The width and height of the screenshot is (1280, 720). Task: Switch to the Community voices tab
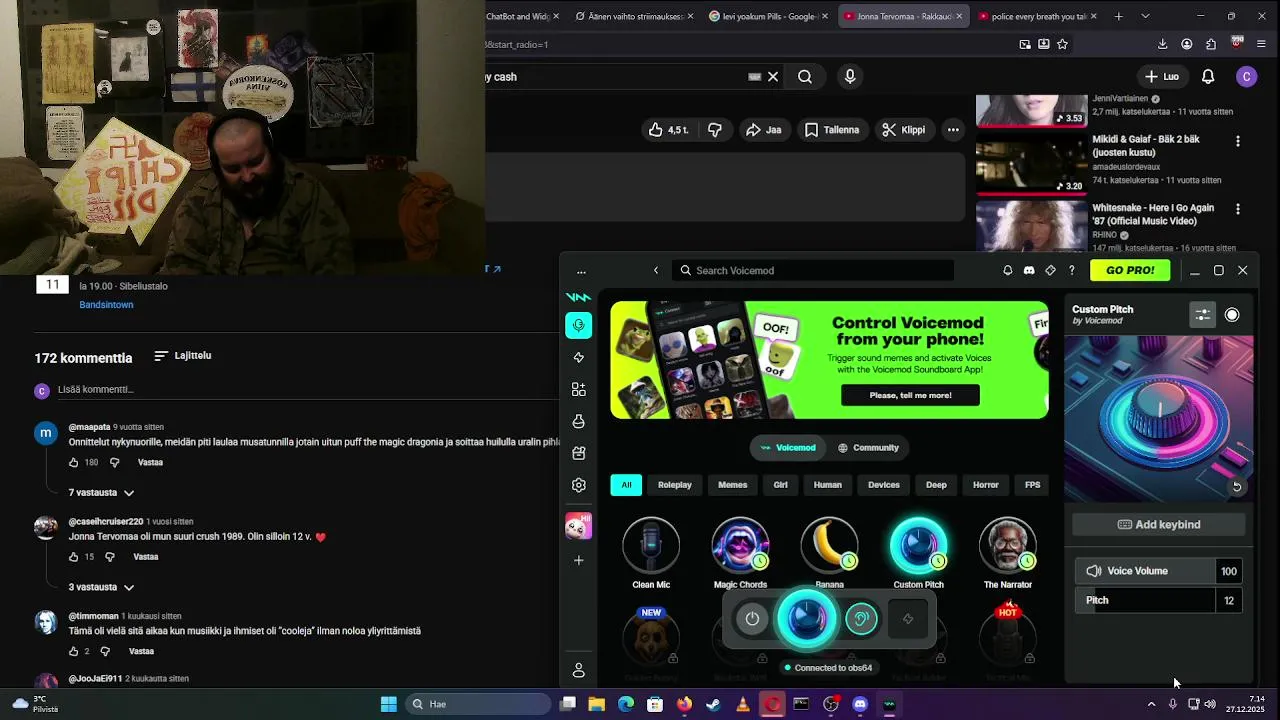click(868, 447)
